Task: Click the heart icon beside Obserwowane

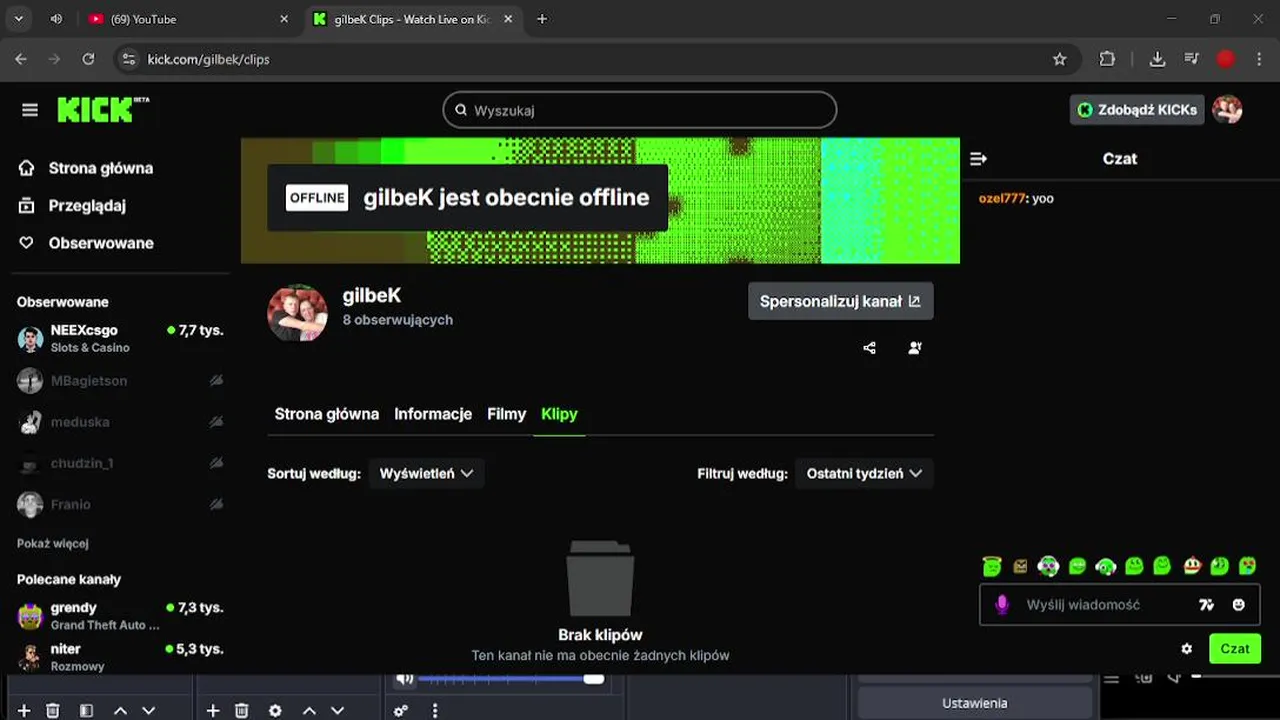Action: click(27, 243)
